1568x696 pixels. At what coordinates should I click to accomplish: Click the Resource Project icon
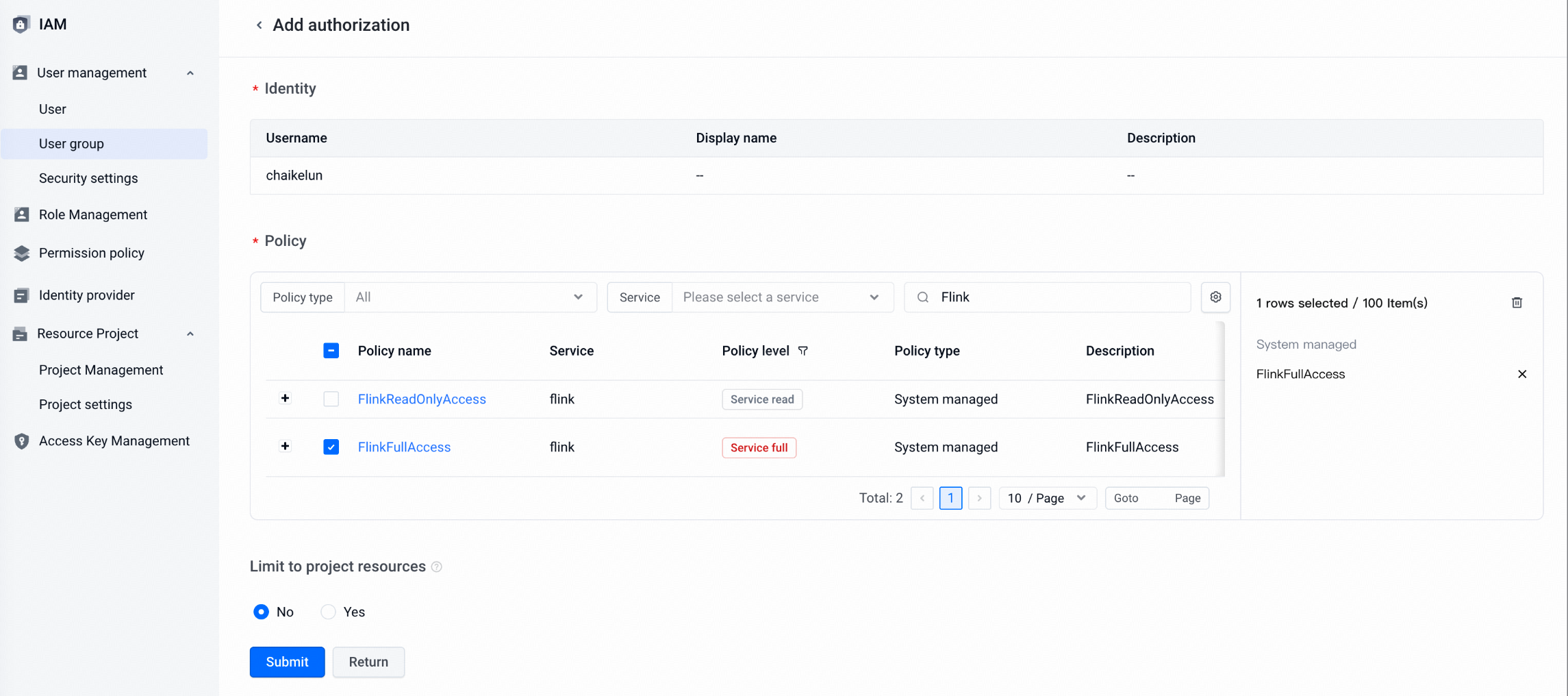[20, 334]
